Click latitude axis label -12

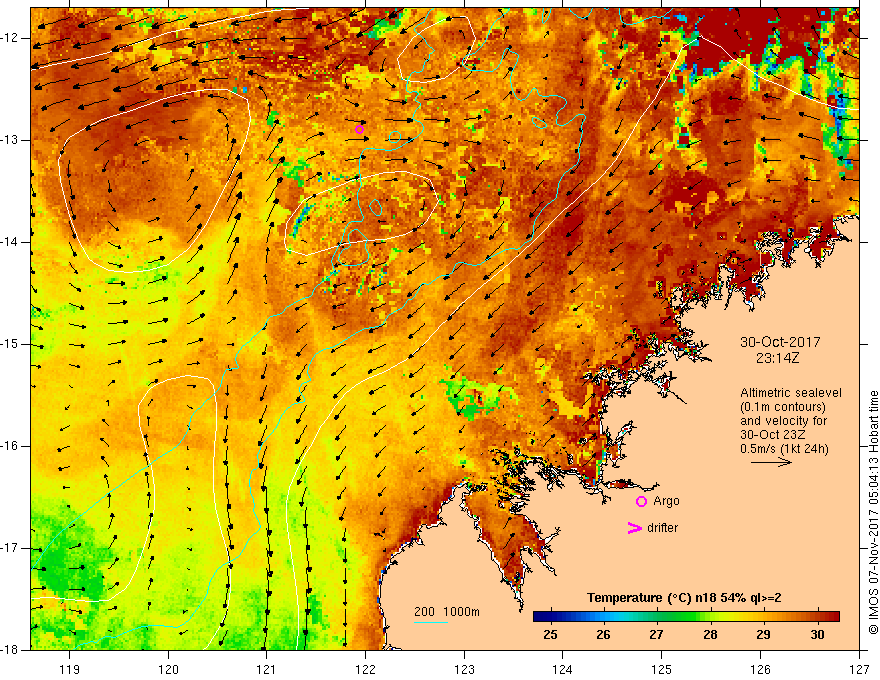(x=10, y=38)
